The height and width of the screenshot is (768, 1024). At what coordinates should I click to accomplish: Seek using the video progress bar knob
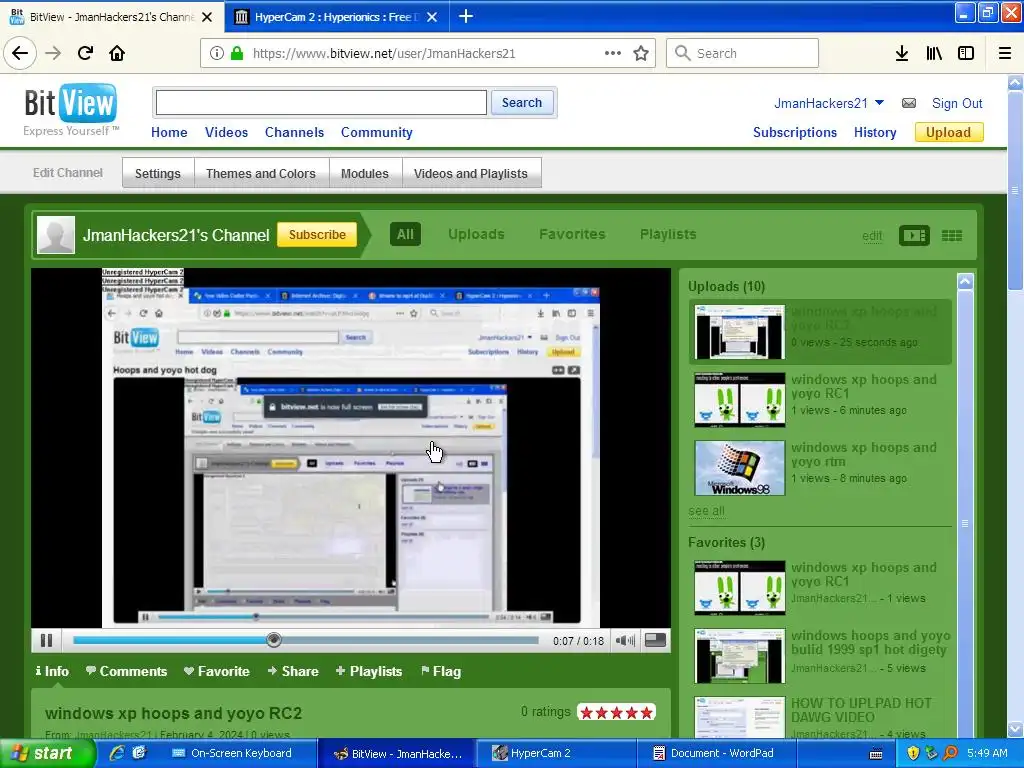point(274,641)
